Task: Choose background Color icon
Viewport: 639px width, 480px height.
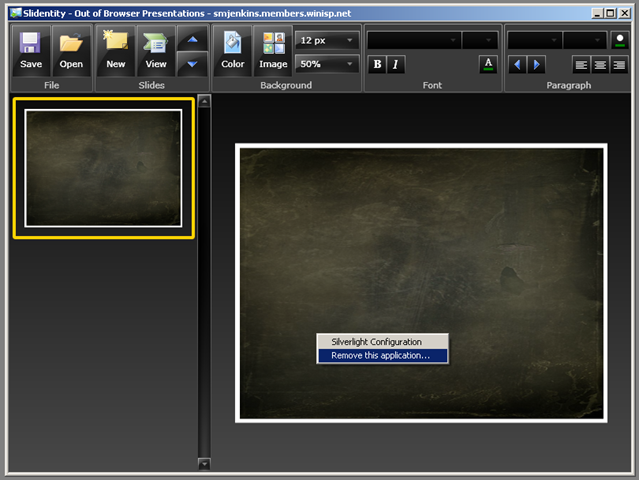Action: [x=233, y=51]
